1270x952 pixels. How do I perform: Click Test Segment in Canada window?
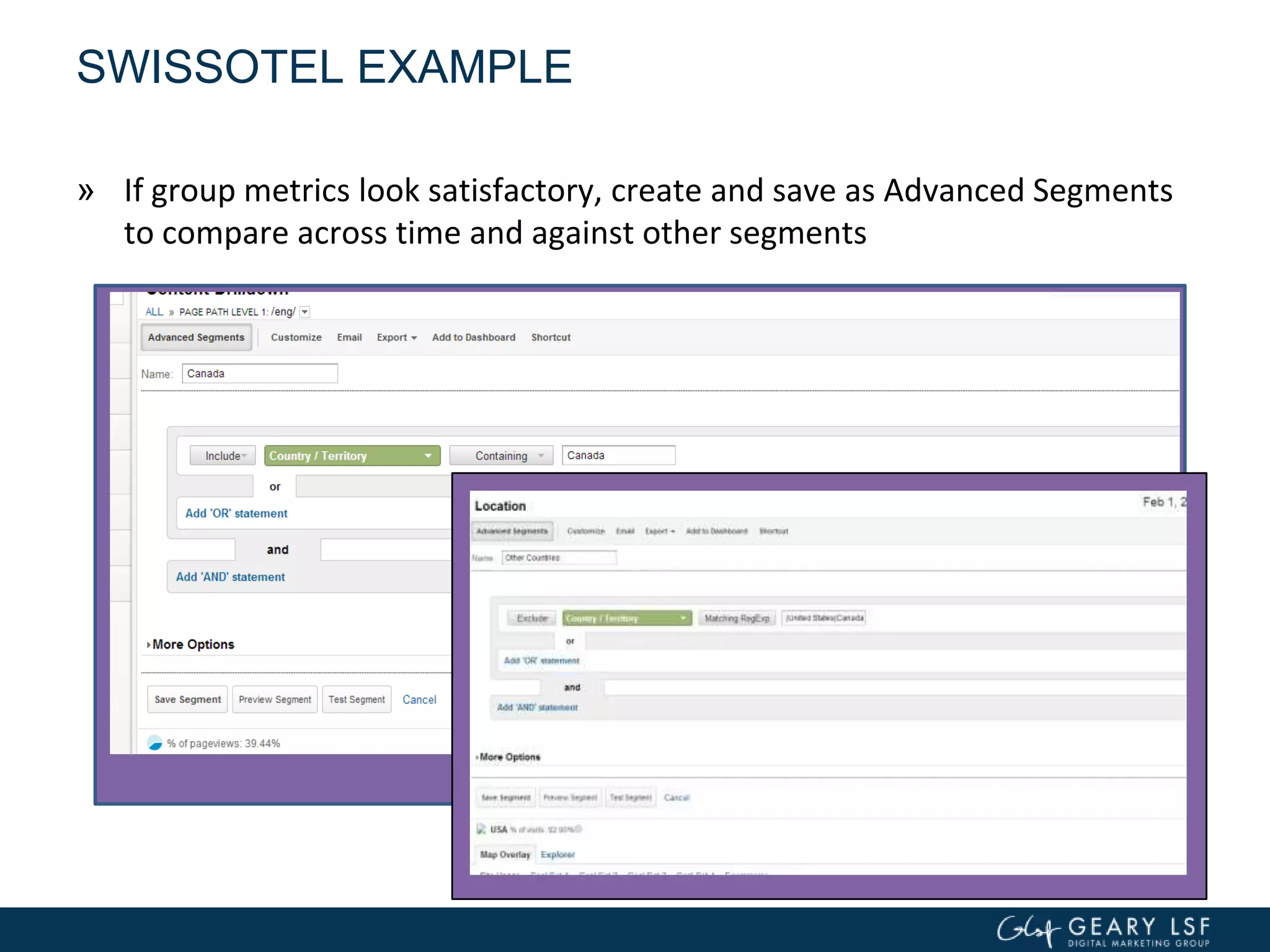[357, 699]
